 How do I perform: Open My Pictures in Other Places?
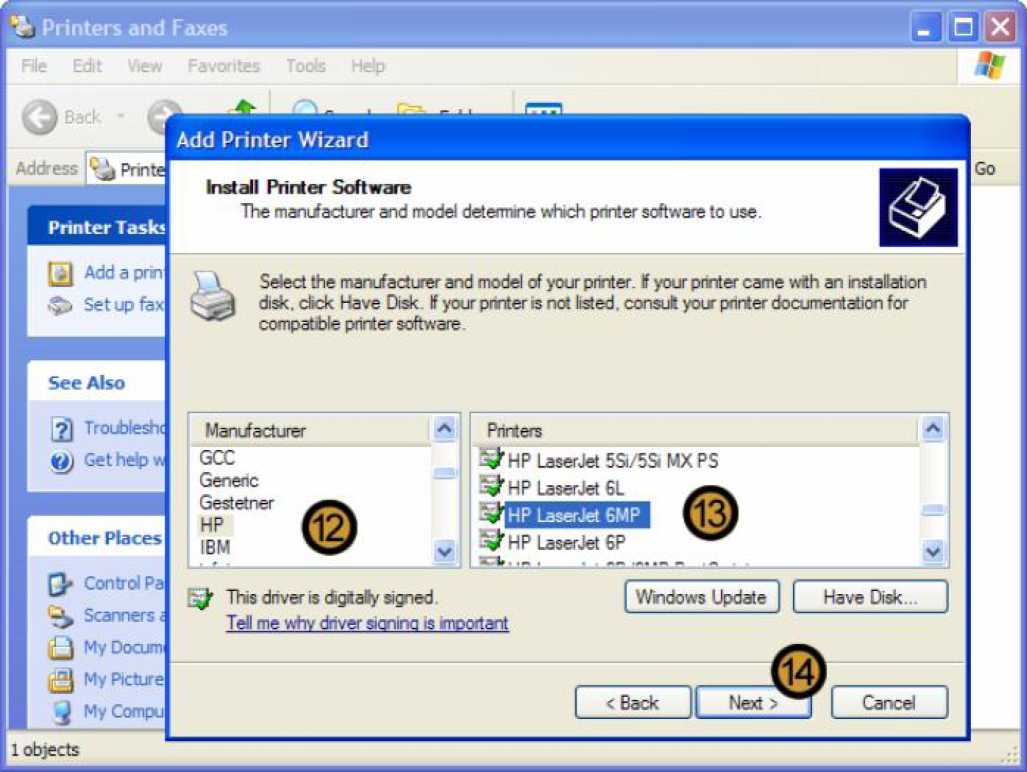124,679
